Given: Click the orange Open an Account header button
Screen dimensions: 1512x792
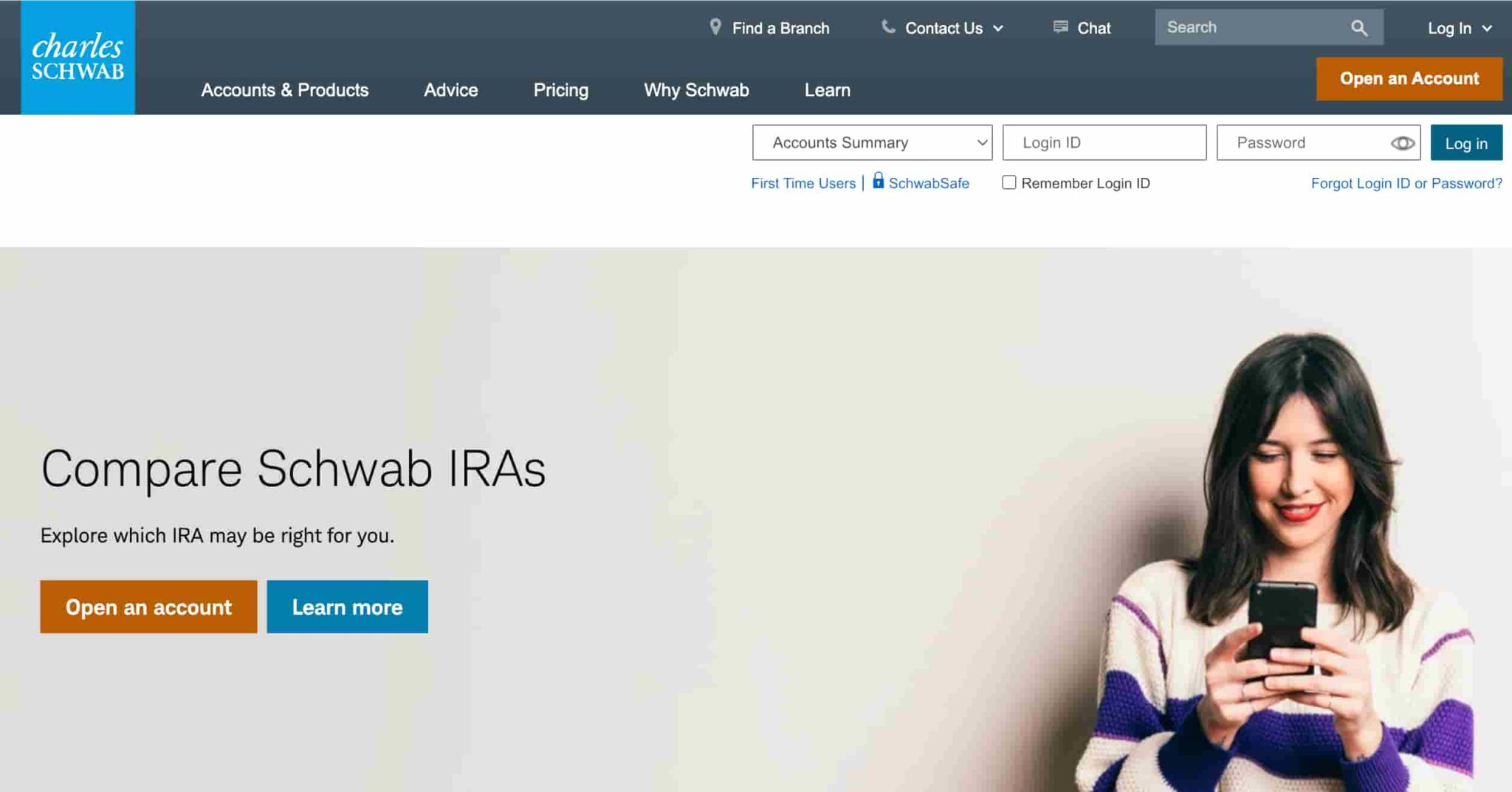Looking at the screenshot, I should click(x=1409, y=79).
